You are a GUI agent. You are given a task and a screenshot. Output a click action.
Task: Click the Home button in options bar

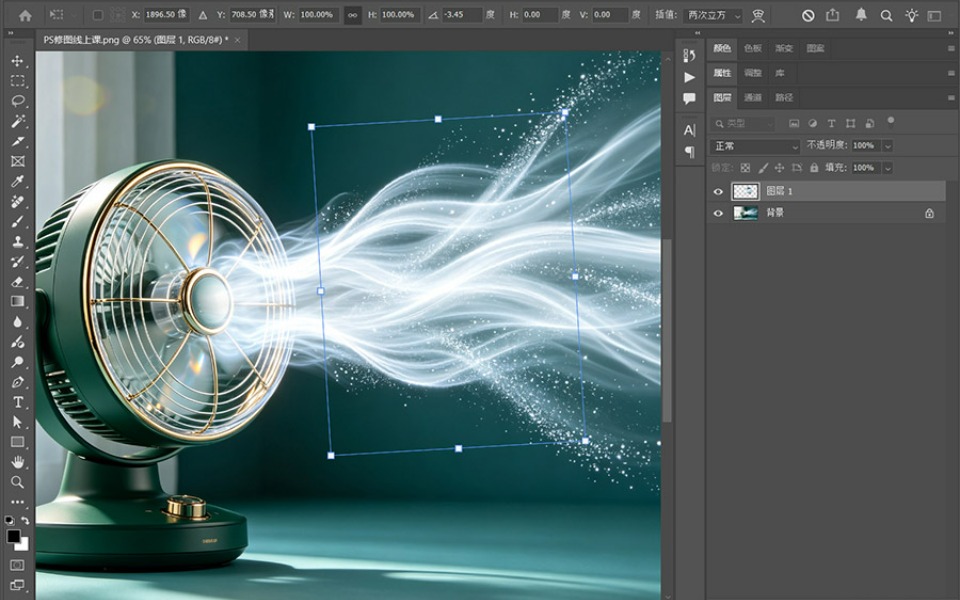pyautogui.click(x=25, y=15)
